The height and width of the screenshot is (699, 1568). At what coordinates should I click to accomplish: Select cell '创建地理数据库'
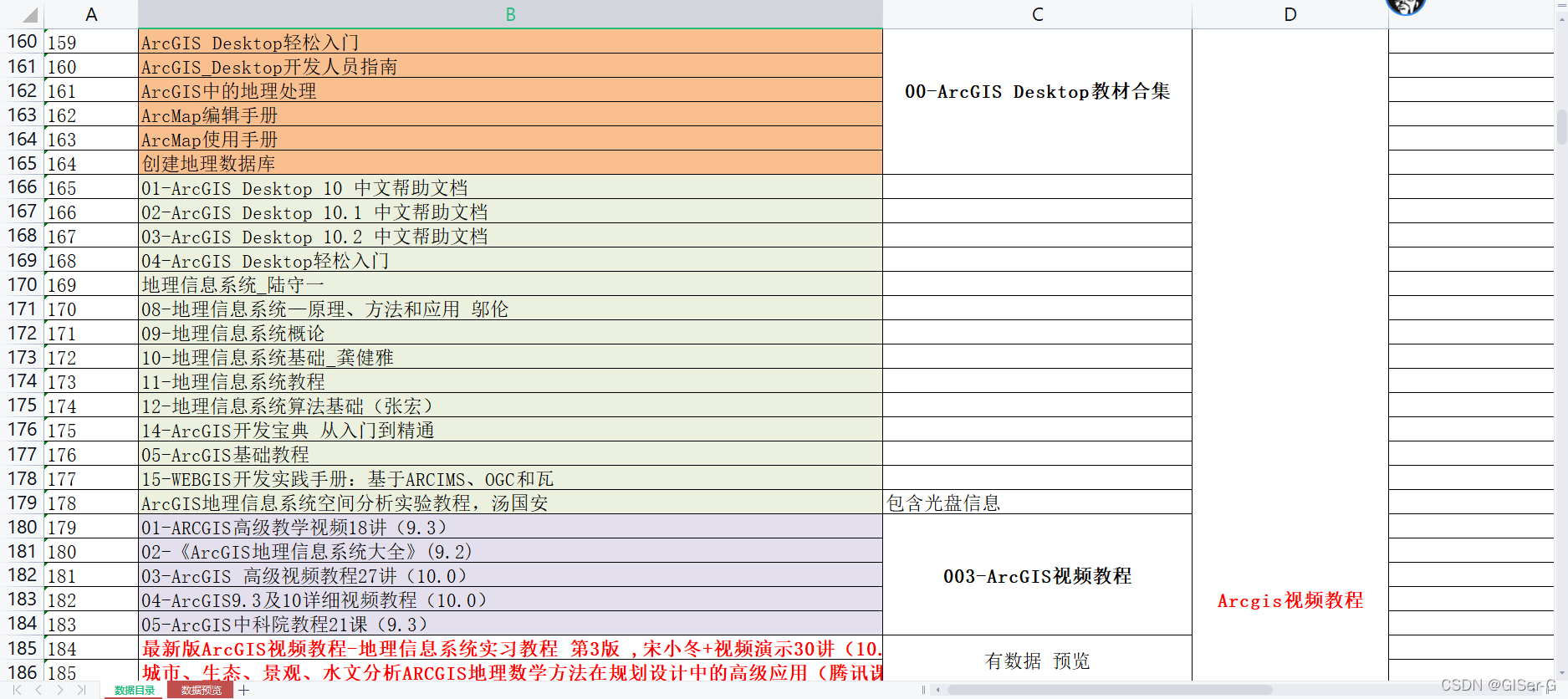point(510,163)
